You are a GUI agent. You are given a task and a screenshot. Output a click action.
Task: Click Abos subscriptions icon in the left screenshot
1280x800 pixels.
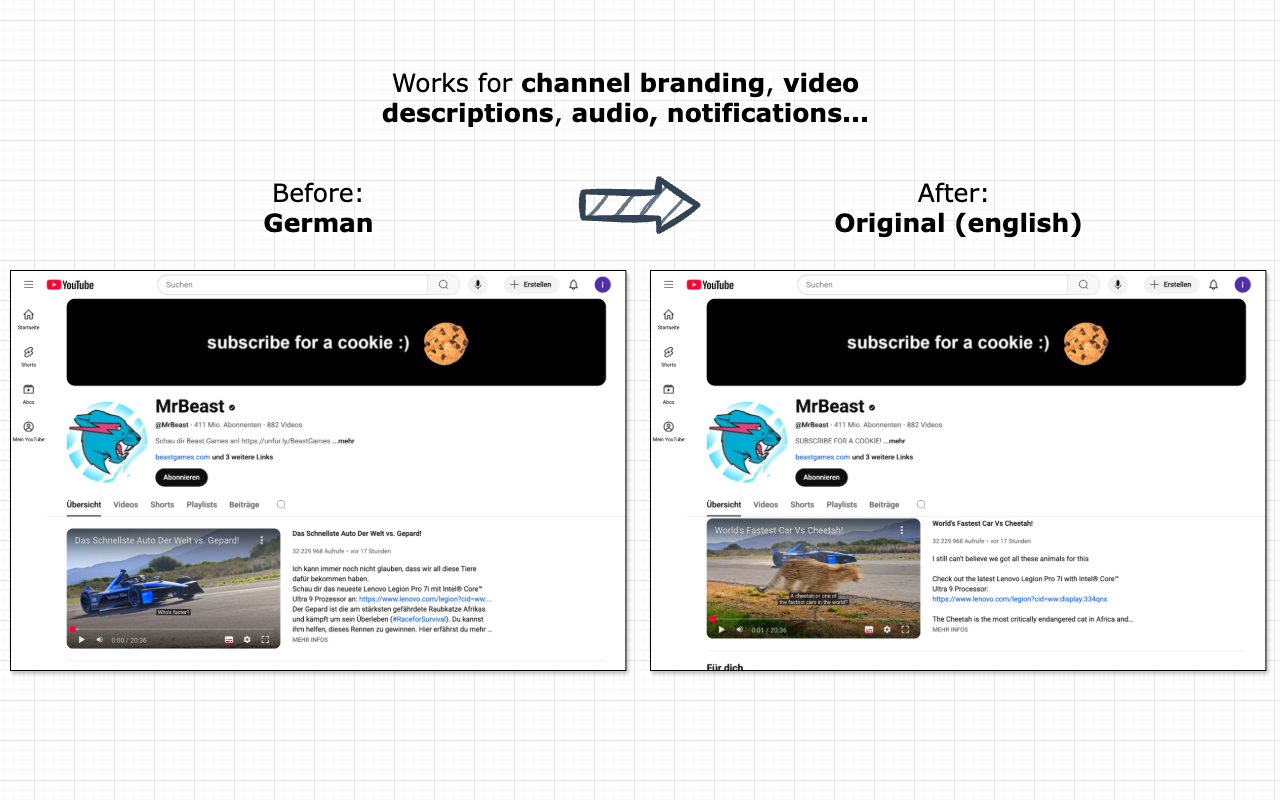coord(28,390)
